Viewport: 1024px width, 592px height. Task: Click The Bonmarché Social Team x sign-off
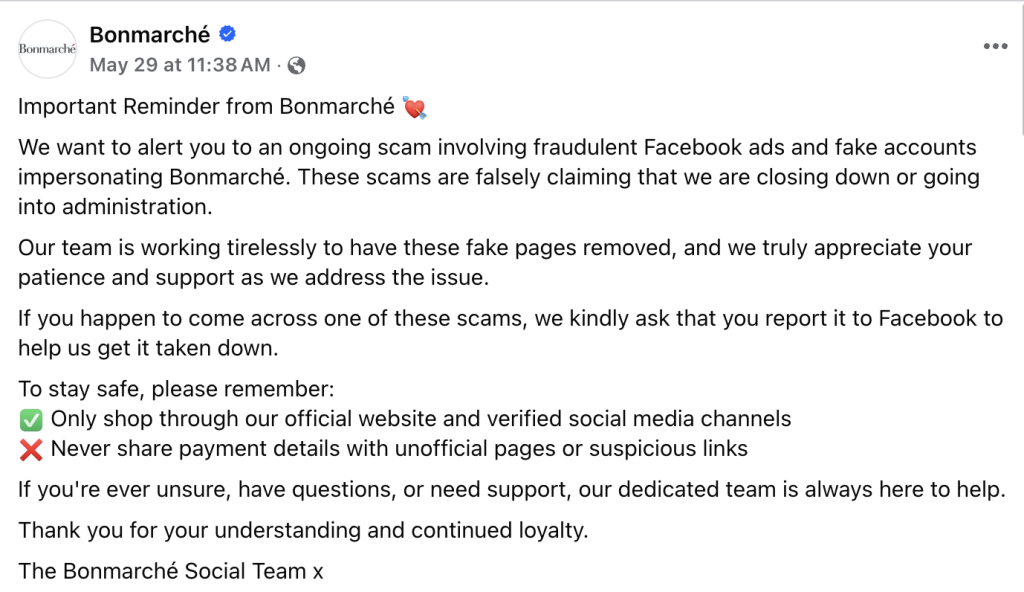click(x=171, y=571)
